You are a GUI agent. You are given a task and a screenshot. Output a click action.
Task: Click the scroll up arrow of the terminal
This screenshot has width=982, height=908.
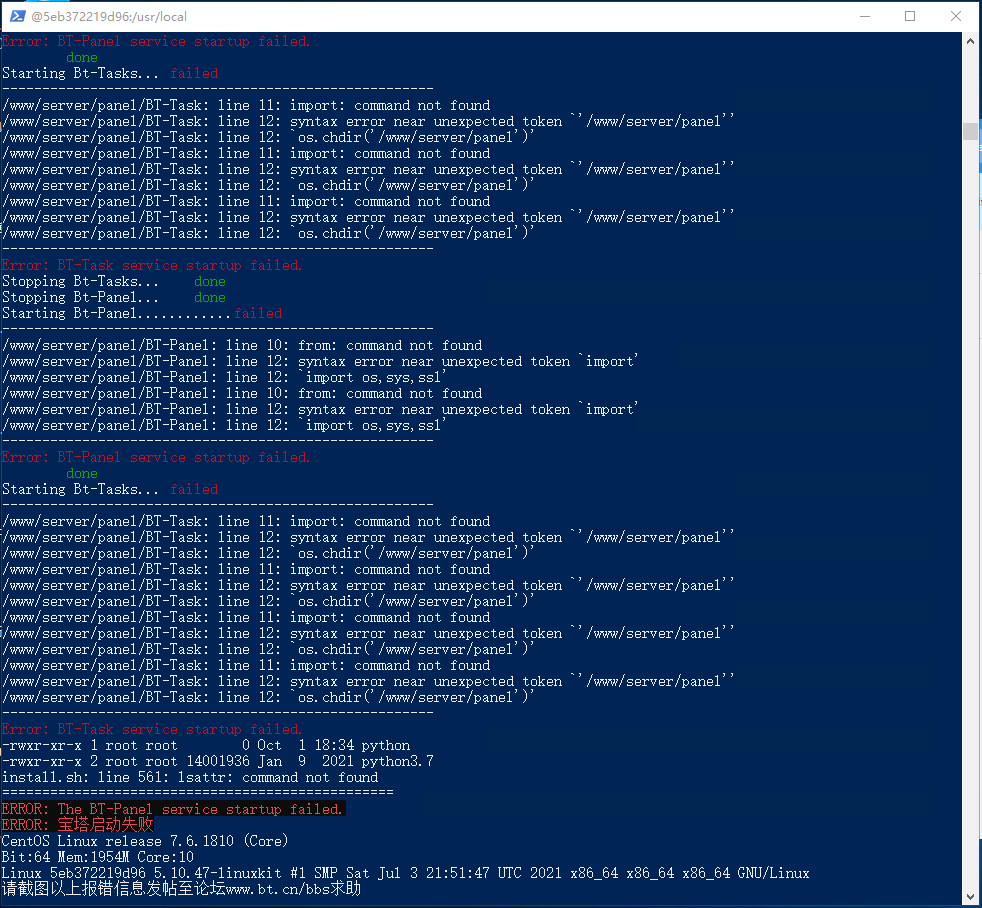click(x=970, y=41)
